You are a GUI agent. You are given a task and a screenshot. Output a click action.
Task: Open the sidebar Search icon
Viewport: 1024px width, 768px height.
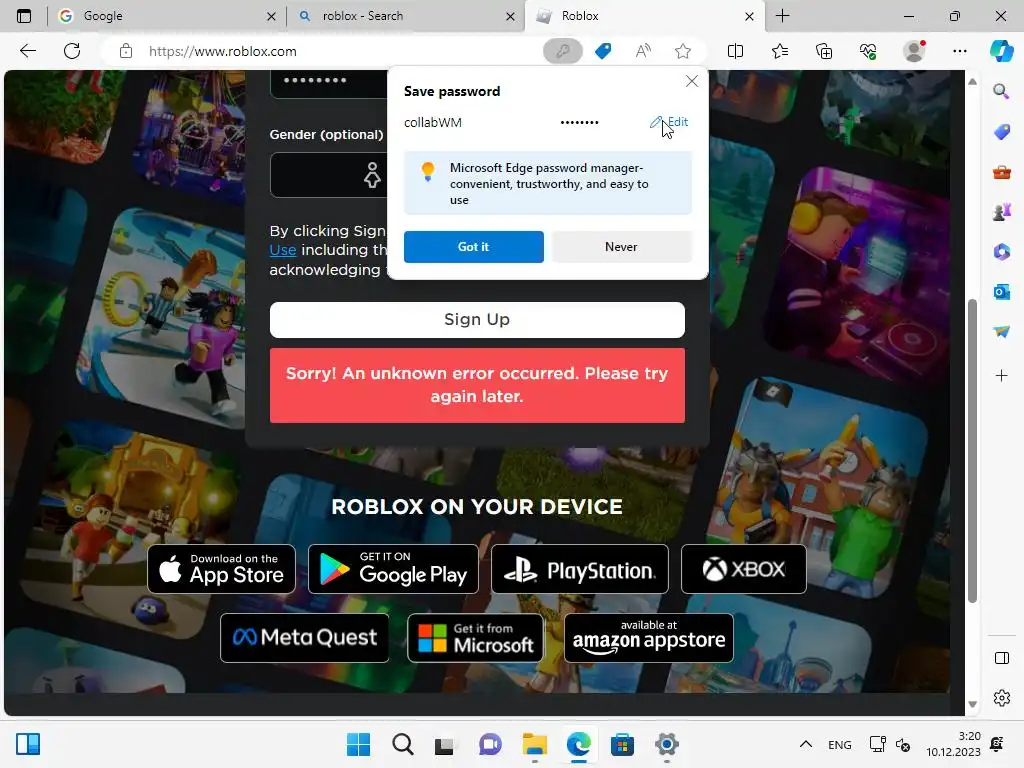[x=1001, y=91]
